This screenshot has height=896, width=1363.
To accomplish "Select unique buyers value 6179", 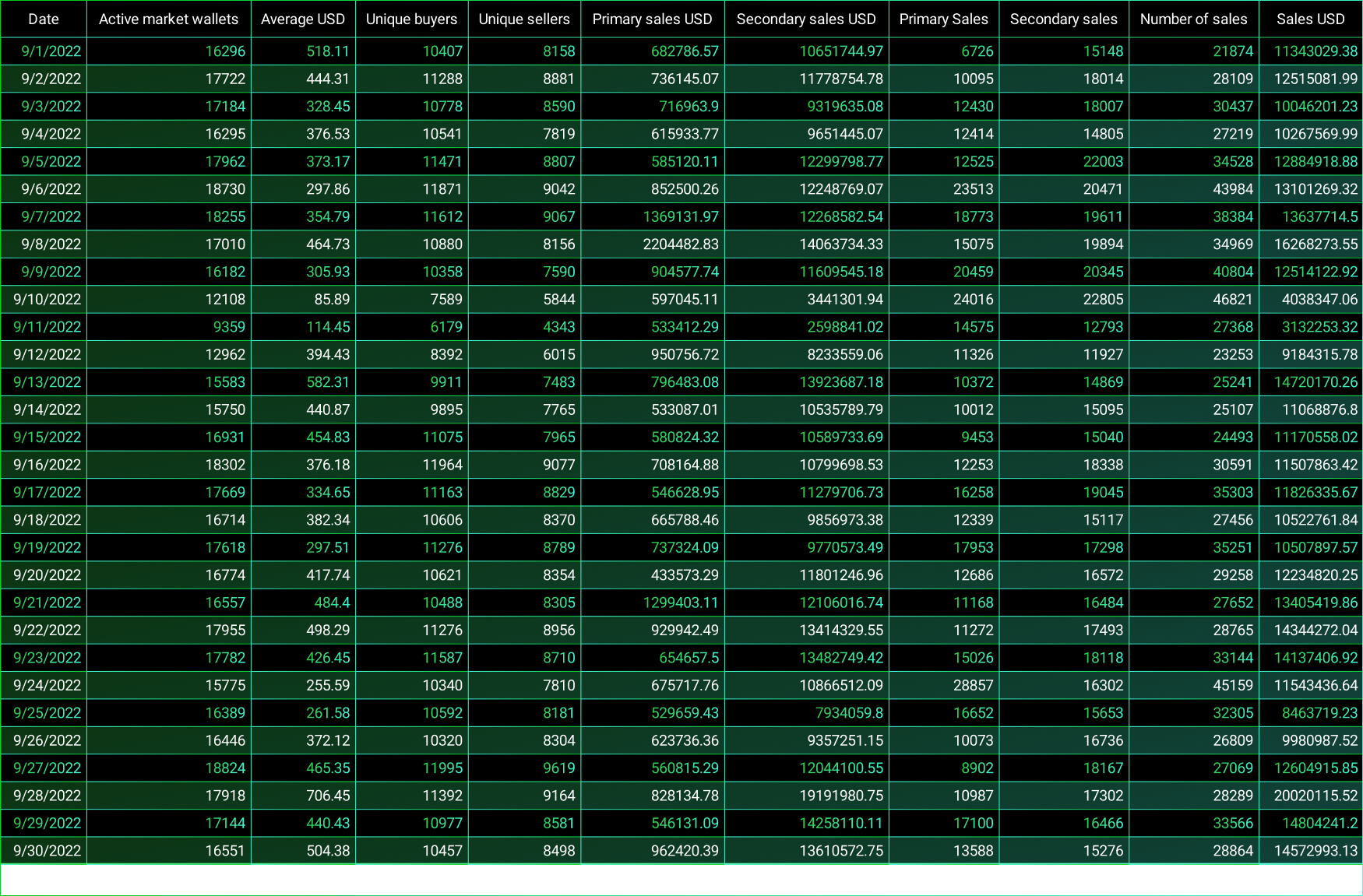I will [411, 327].
